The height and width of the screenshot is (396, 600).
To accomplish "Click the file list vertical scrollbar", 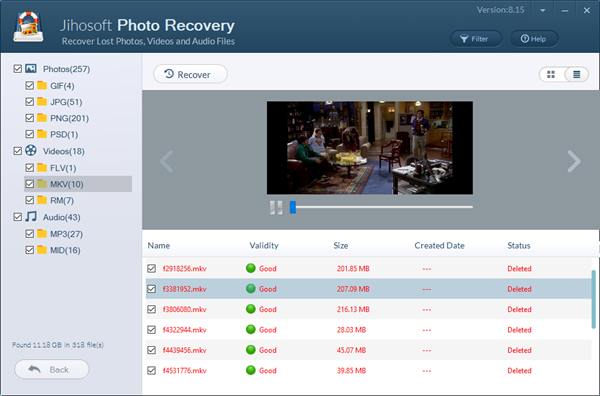I will pos(594,299).
